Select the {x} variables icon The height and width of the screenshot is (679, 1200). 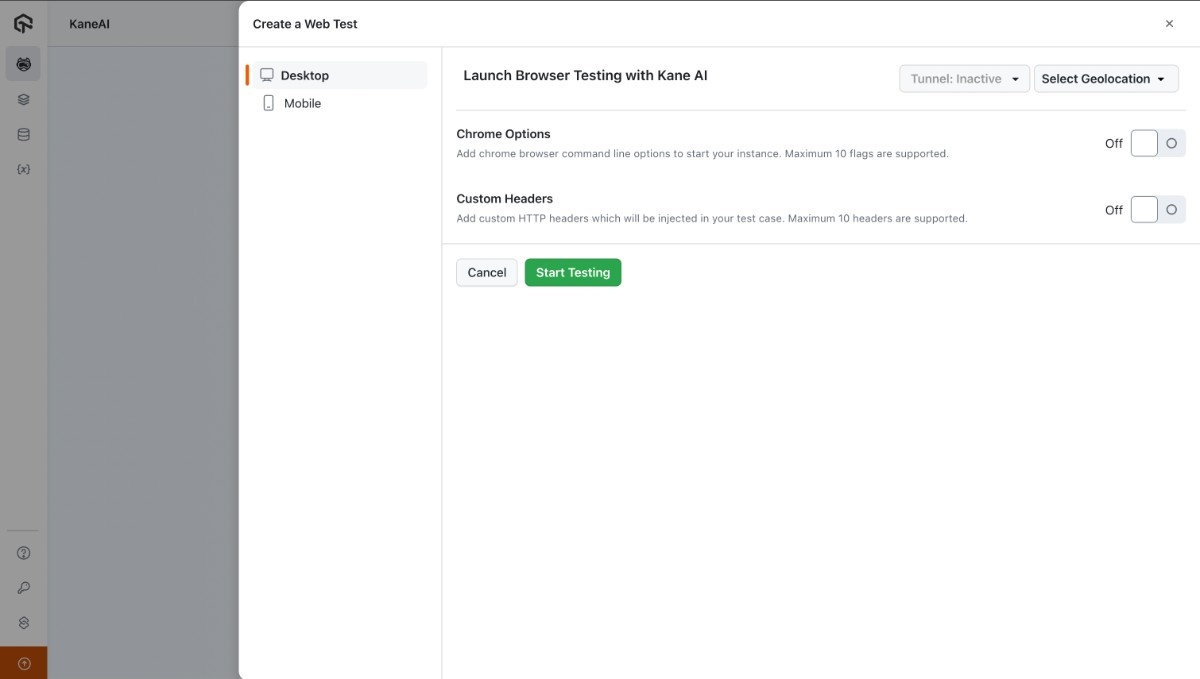(22, 168)
